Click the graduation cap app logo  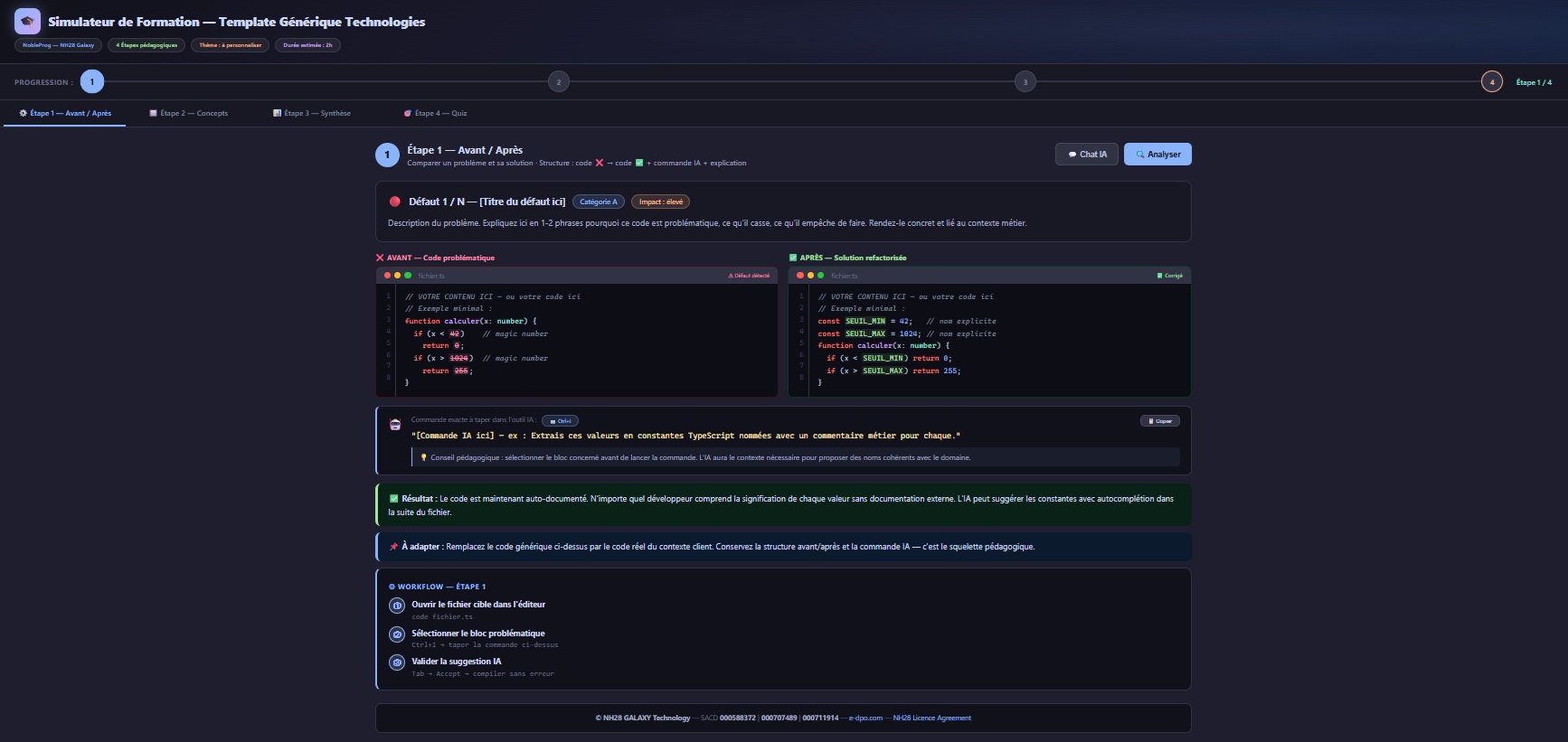[x=27, y=21]
